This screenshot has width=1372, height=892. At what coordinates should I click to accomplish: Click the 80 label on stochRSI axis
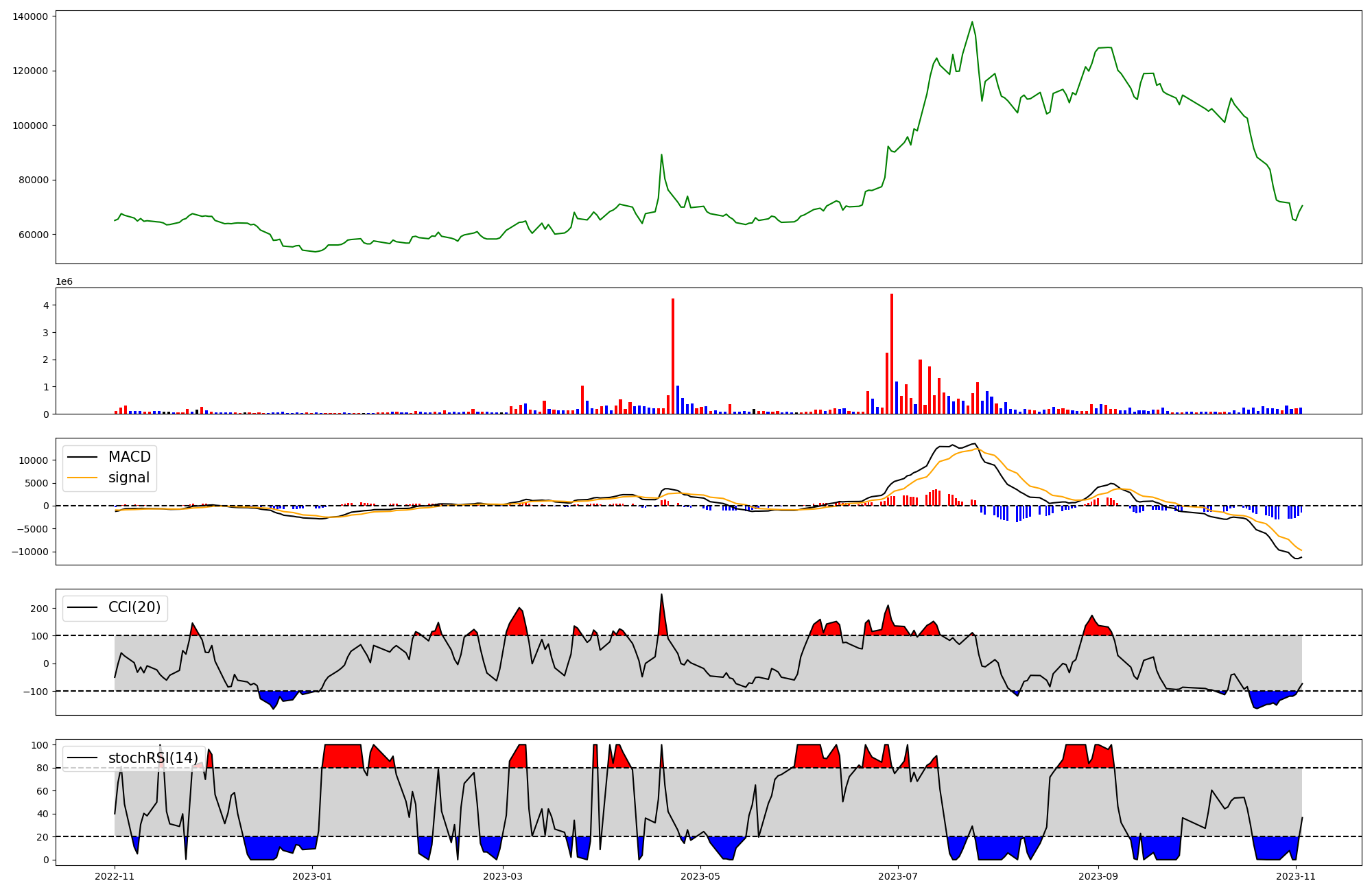pyautogui.click(x=43, y=768)
